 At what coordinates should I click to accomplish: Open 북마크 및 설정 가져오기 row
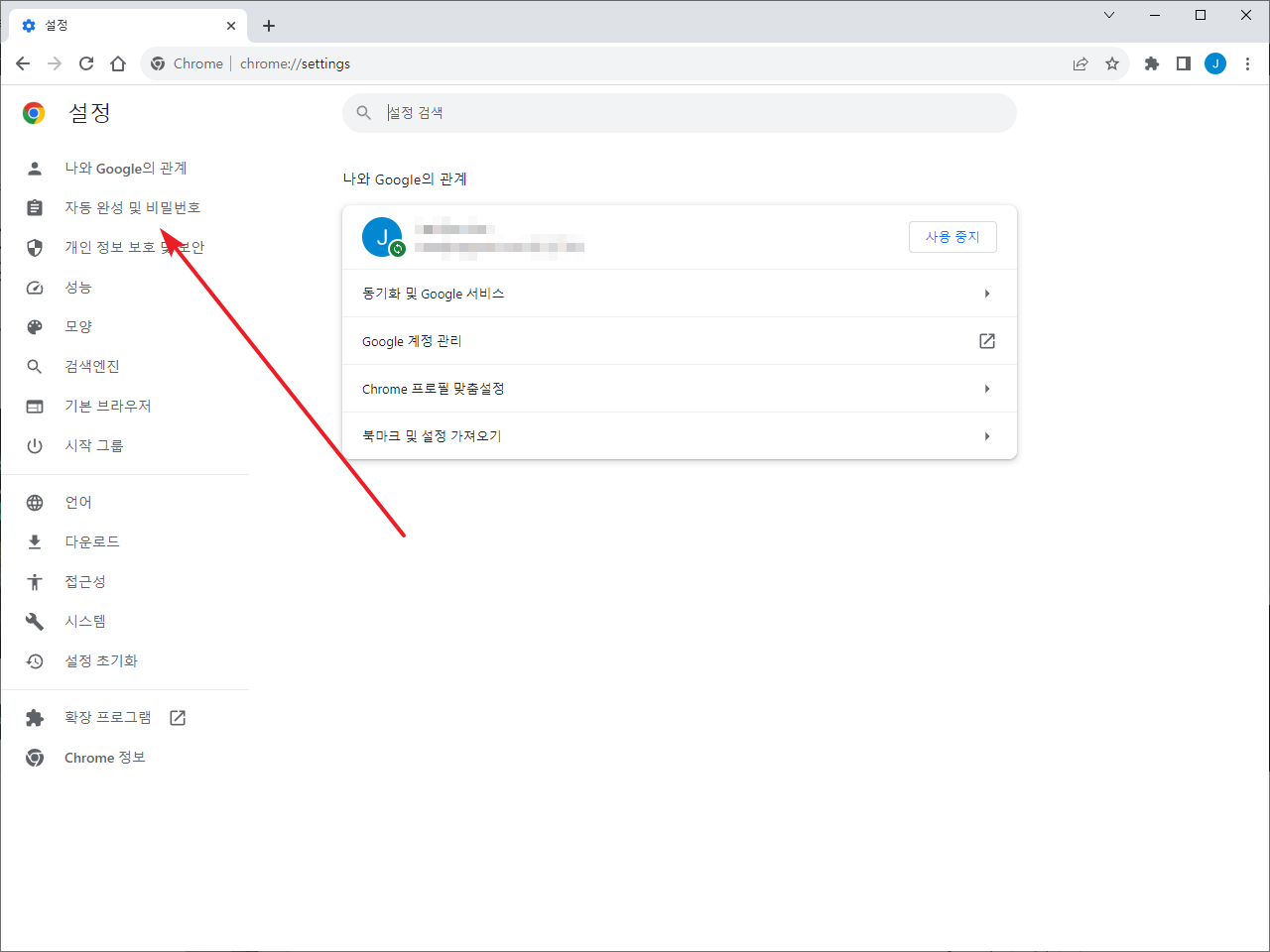tap(680, 436)
